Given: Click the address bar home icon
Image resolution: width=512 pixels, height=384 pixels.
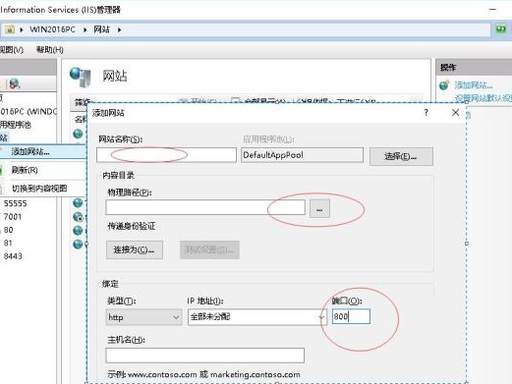Looking at the screenshot, I should (10, 30).
